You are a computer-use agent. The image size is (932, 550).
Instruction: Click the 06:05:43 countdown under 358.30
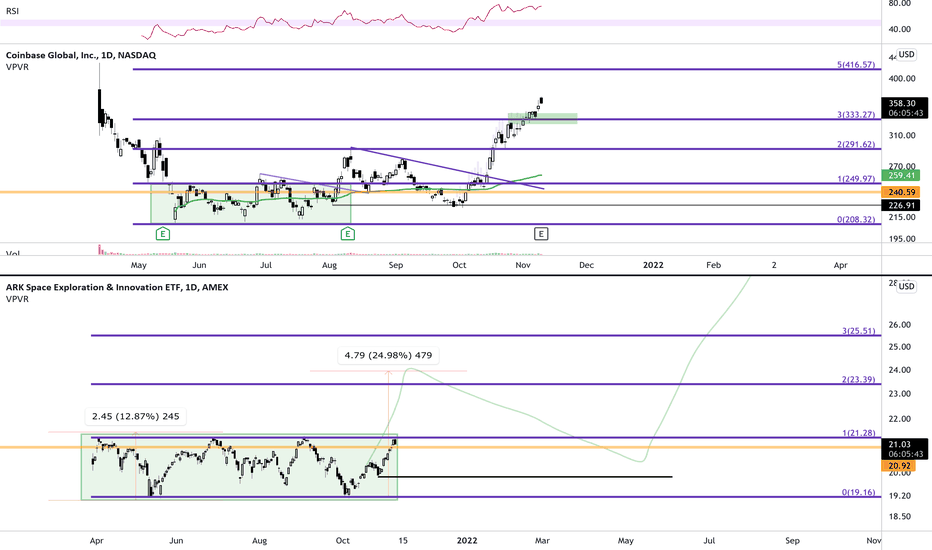906,113
